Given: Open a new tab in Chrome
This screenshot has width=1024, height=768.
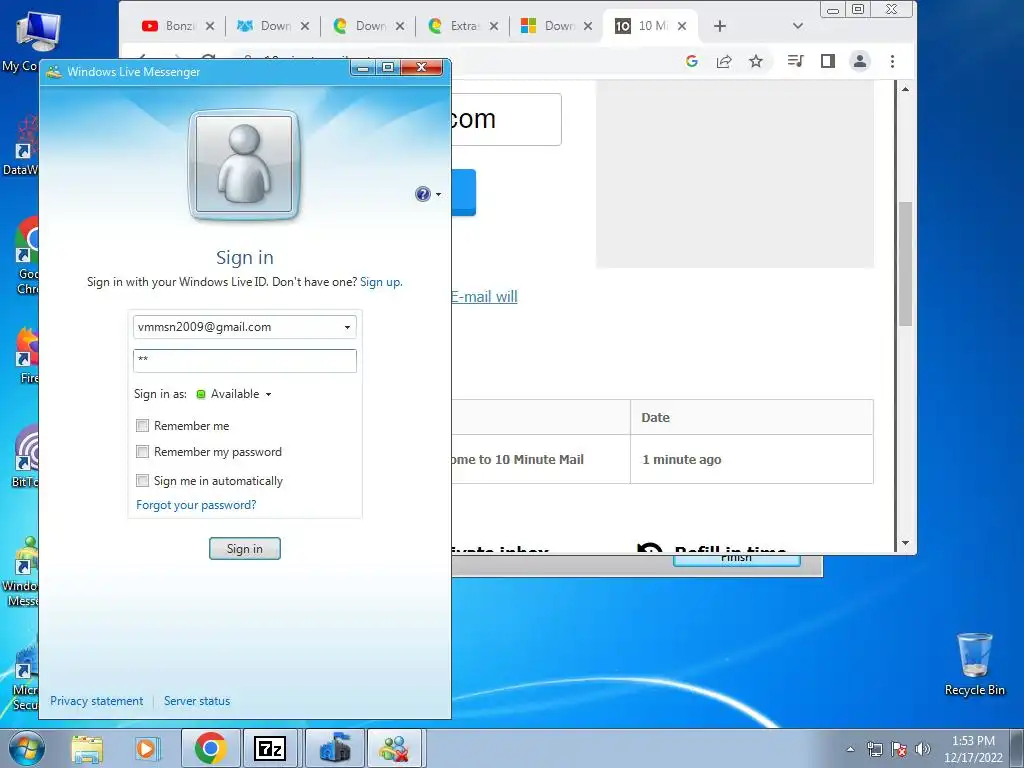Looking at the screenshot, I should click(x=720, y=26).
